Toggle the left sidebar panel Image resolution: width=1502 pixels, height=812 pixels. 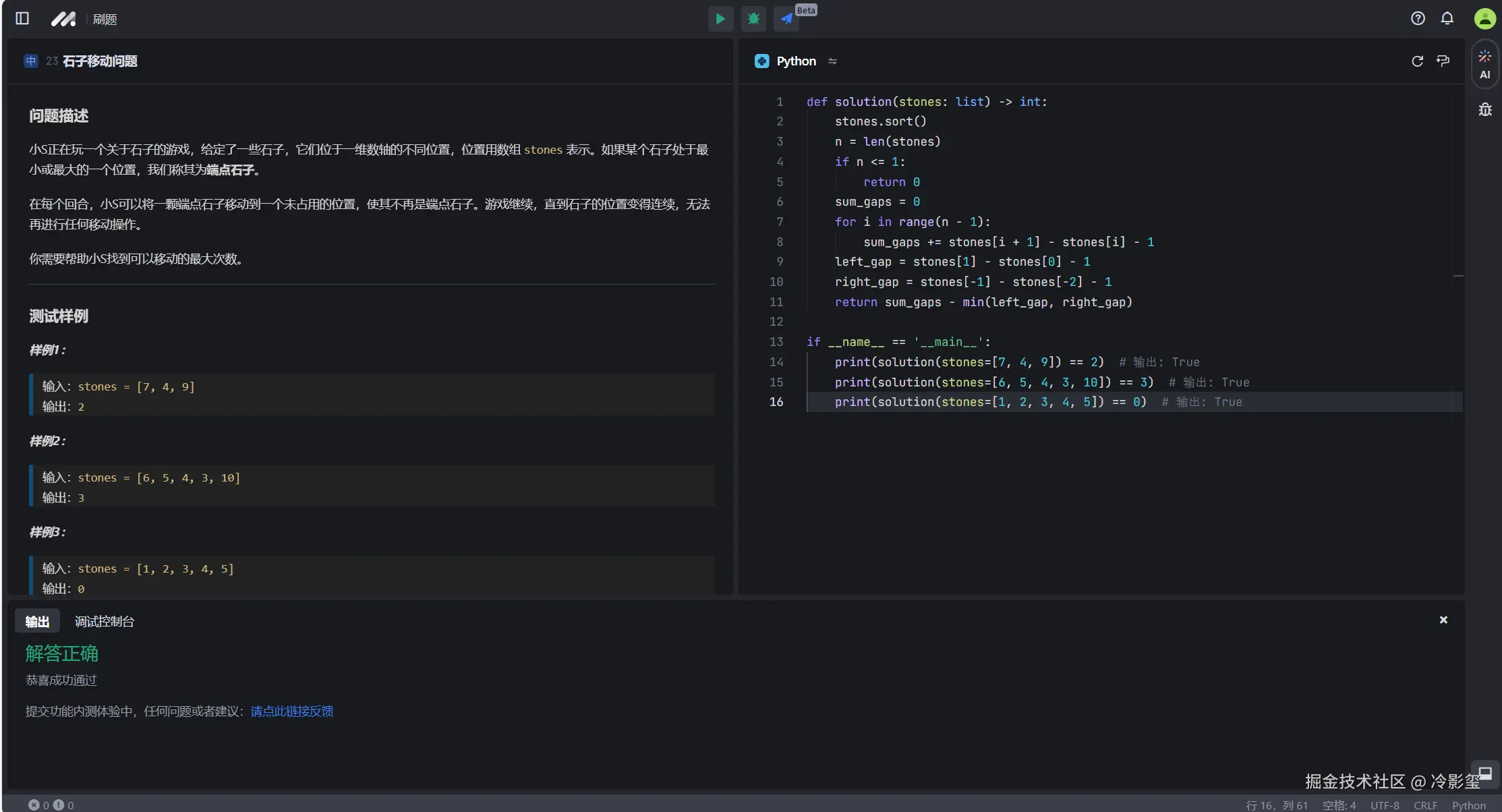click(22, 19)
